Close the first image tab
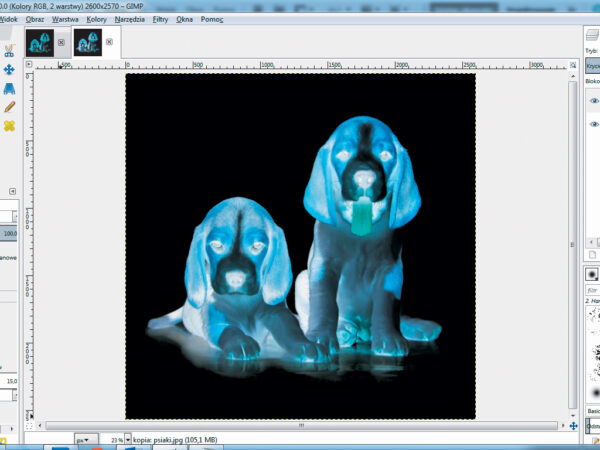 click(x=61, y=43)
